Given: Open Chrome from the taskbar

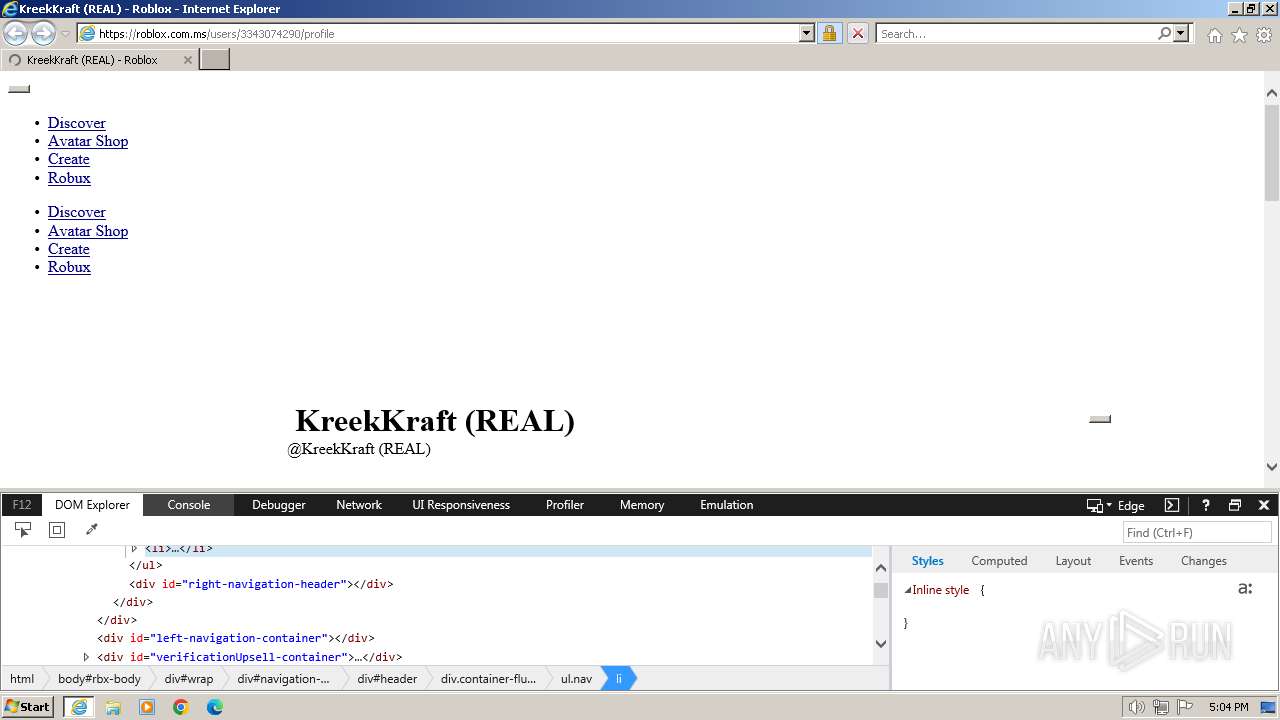Looking at the screenshot, I should tap(181, 707).
